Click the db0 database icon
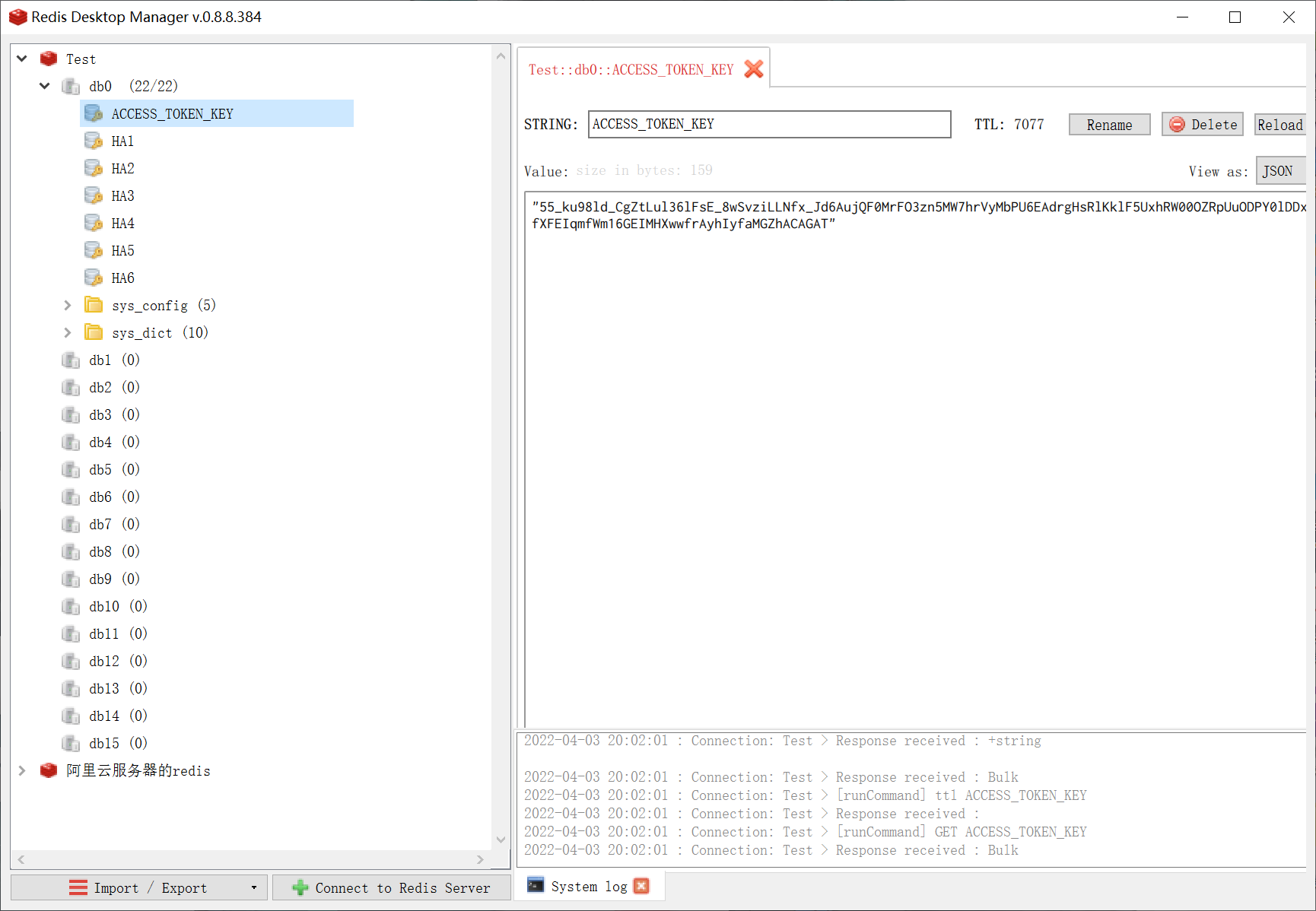Screen dimensions: 1316x911 coord(71,86)
